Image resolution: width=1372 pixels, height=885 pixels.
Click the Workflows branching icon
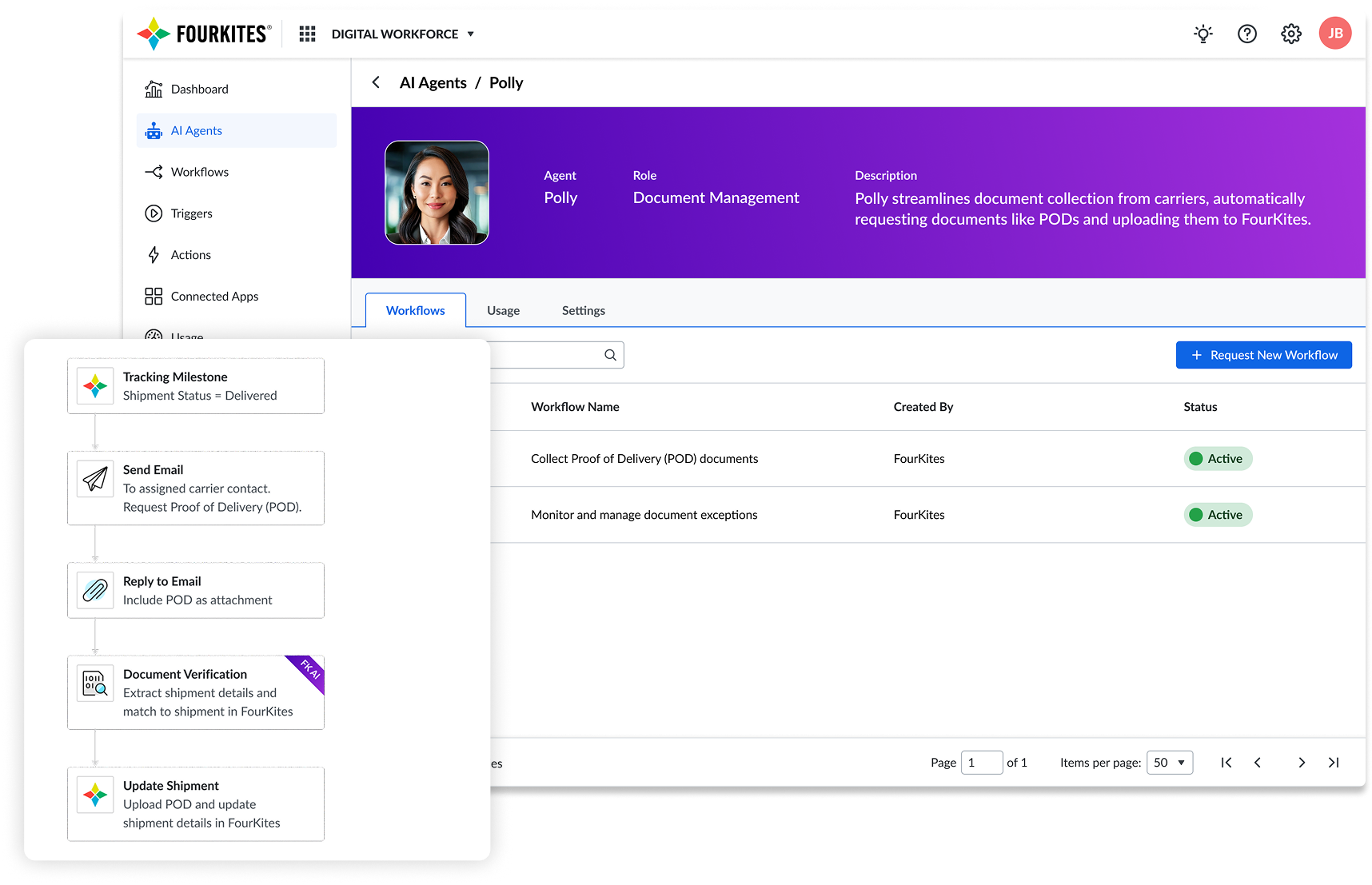pos(154,172)
